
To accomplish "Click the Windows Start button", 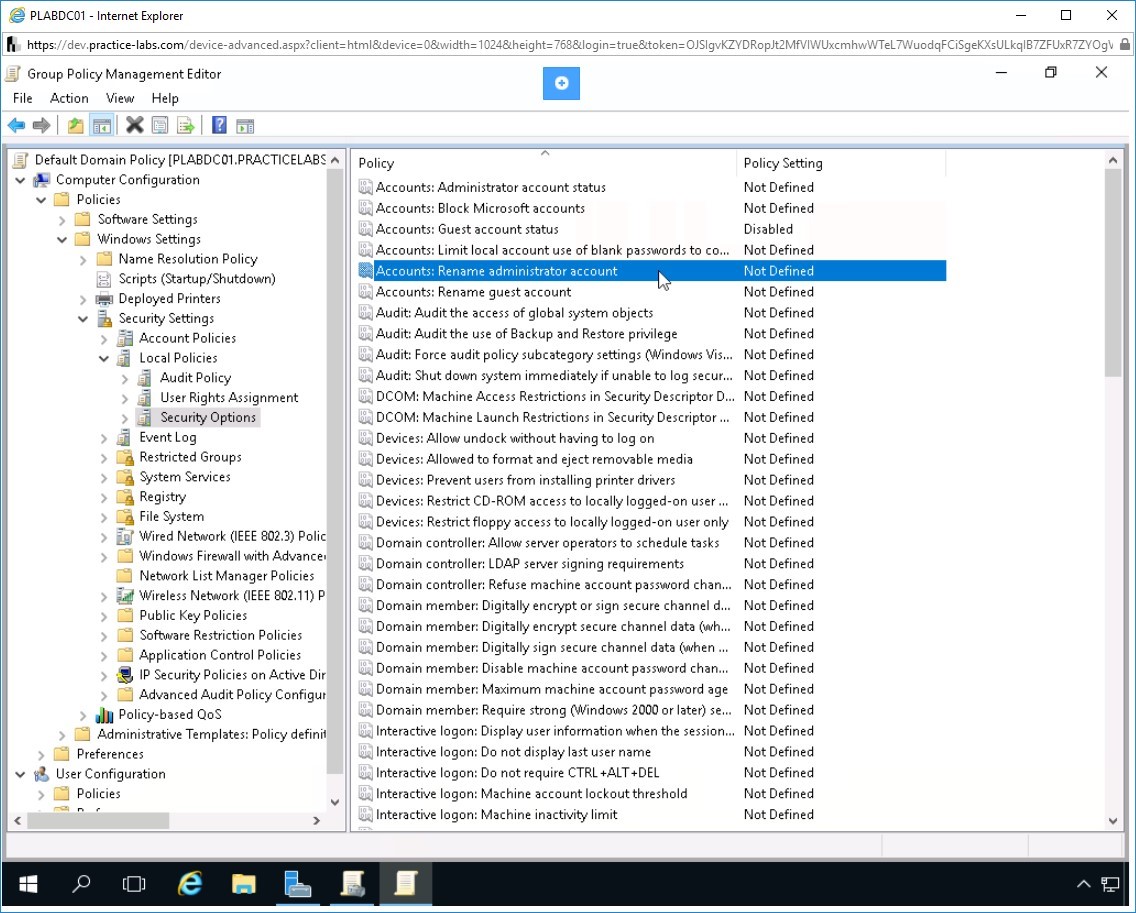I will click(x=28, y=883).
